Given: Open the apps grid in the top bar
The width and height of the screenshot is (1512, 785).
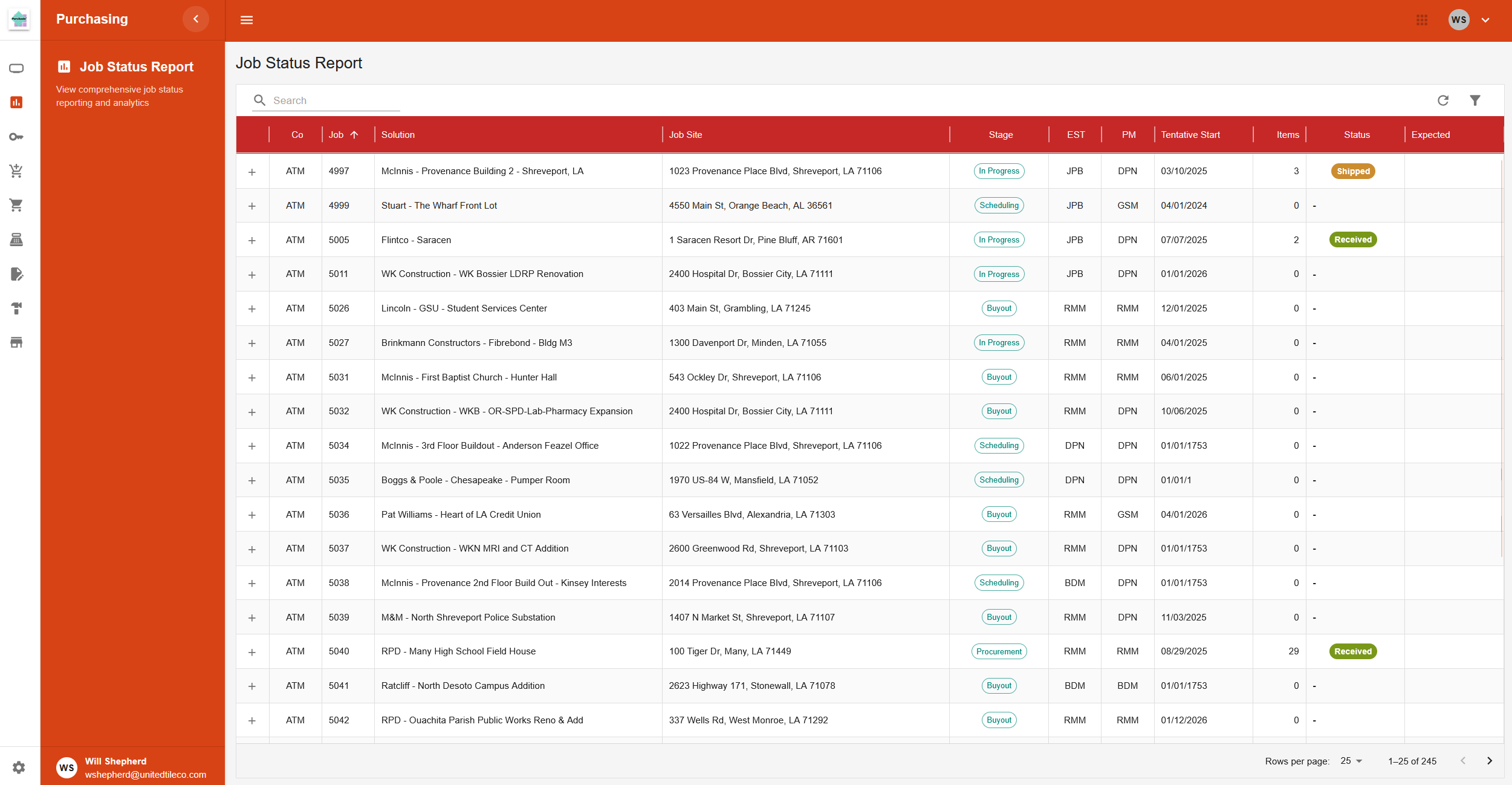Looking at the screenshot, I should [1422, 20].
